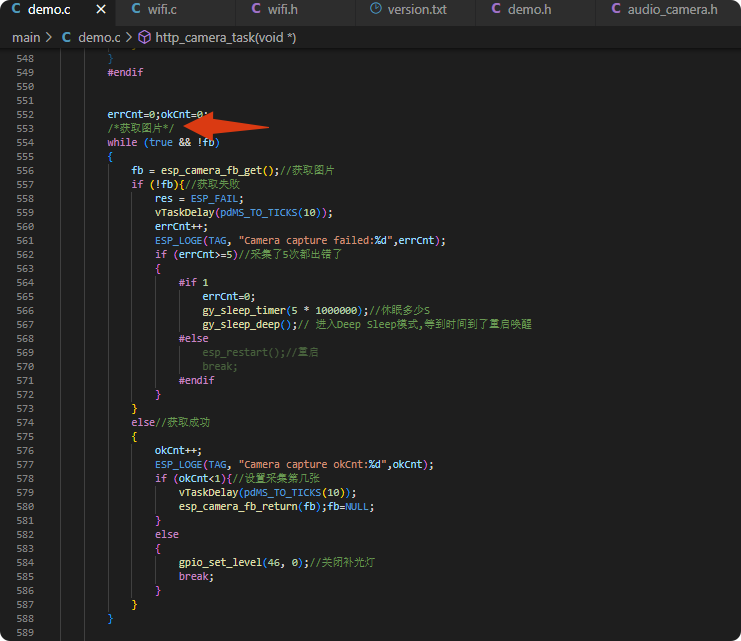Click the C icon on audio_camera.h tab
The width and height of the screenshot is (741, 641).
coord(616,9)
